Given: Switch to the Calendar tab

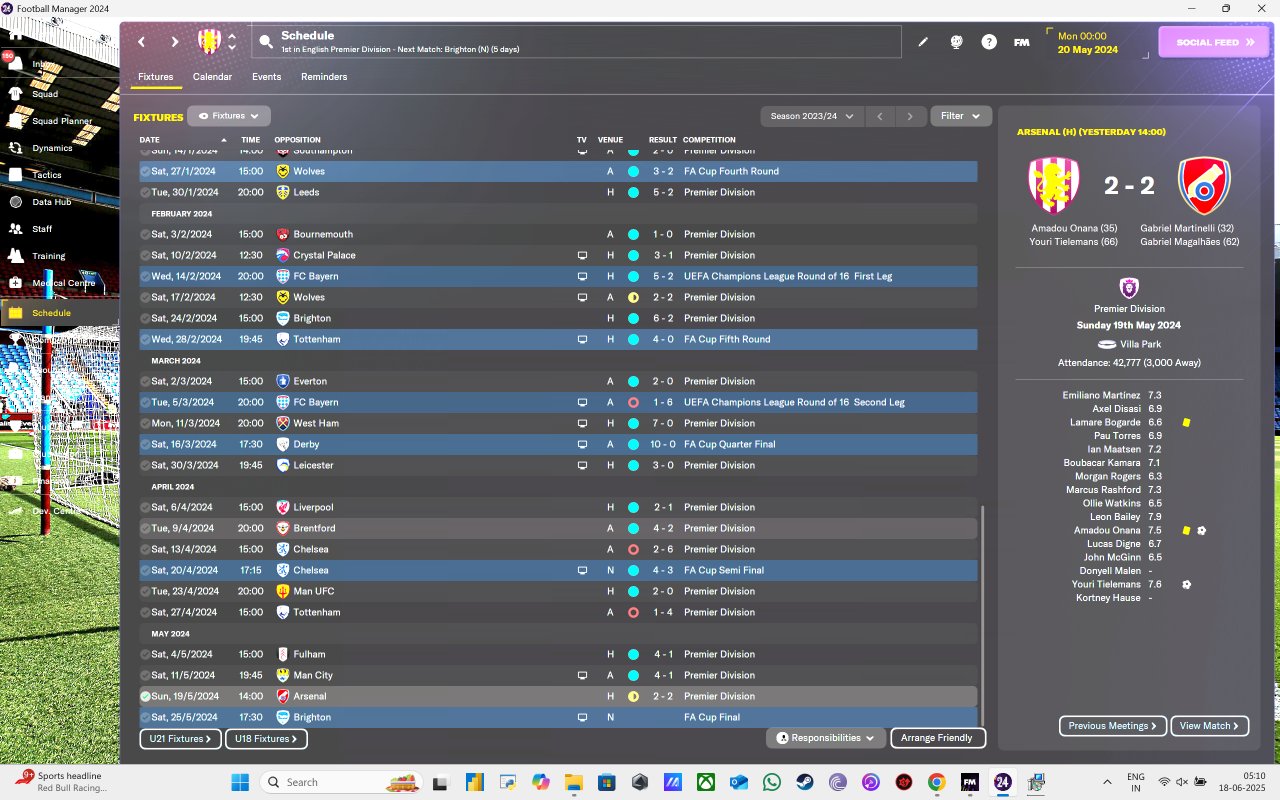Looking at the screenshot, I should point(212,77).
